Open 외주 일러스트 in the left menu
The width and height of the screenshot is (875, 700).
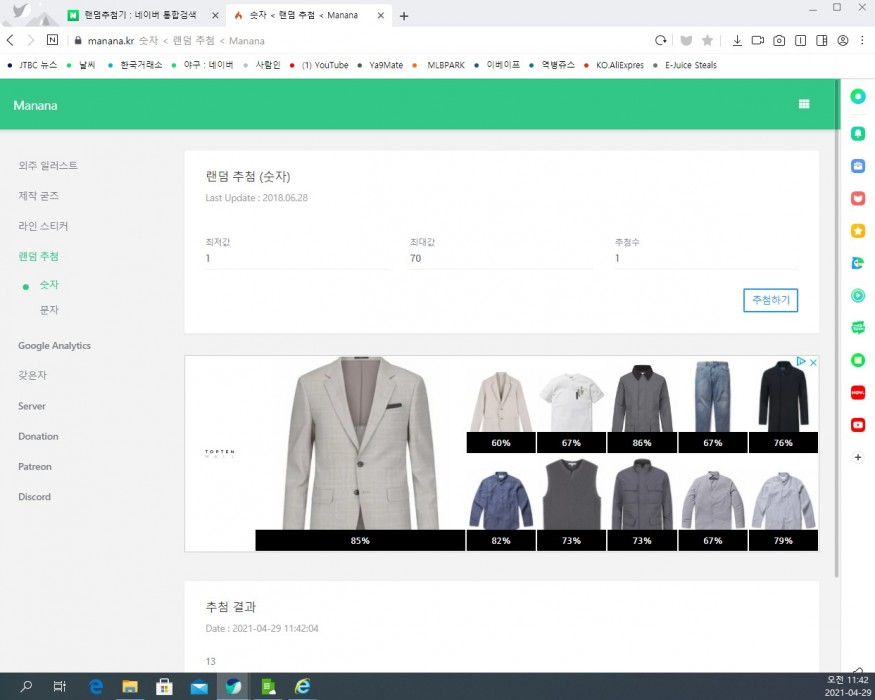tap(48, 165)
